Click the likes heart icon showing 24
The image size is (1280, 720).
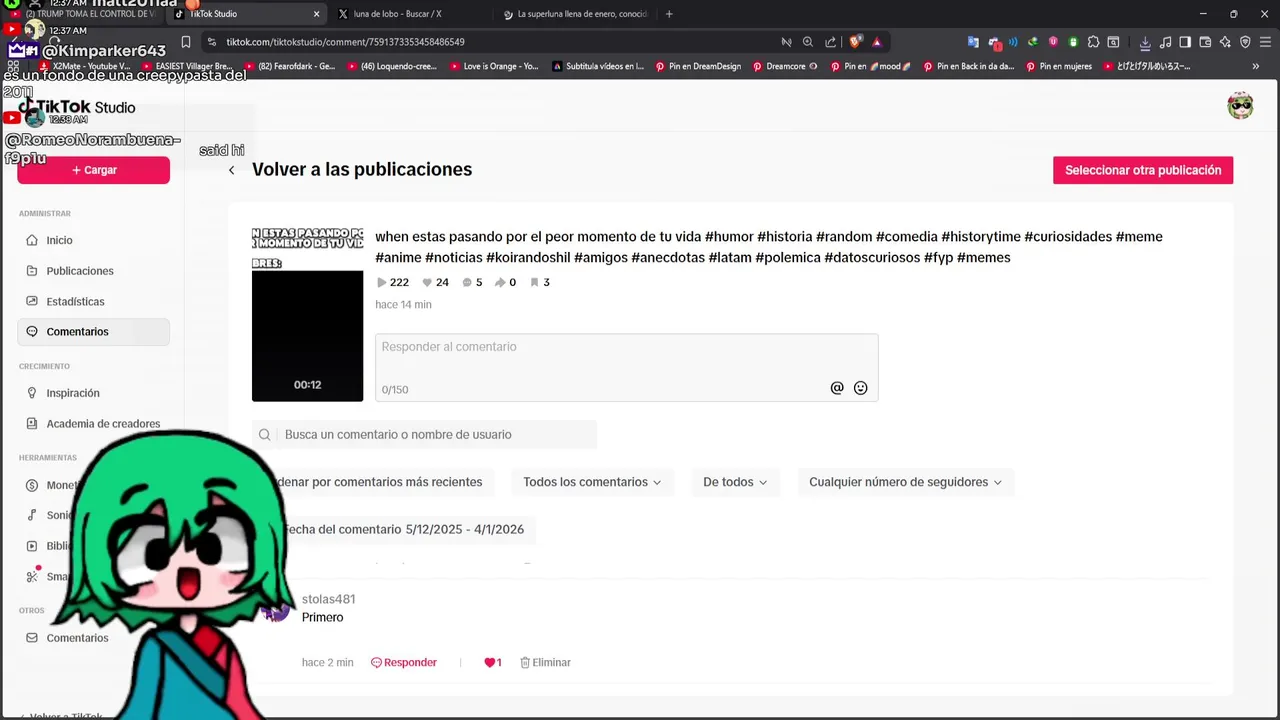tap(427, 282)
